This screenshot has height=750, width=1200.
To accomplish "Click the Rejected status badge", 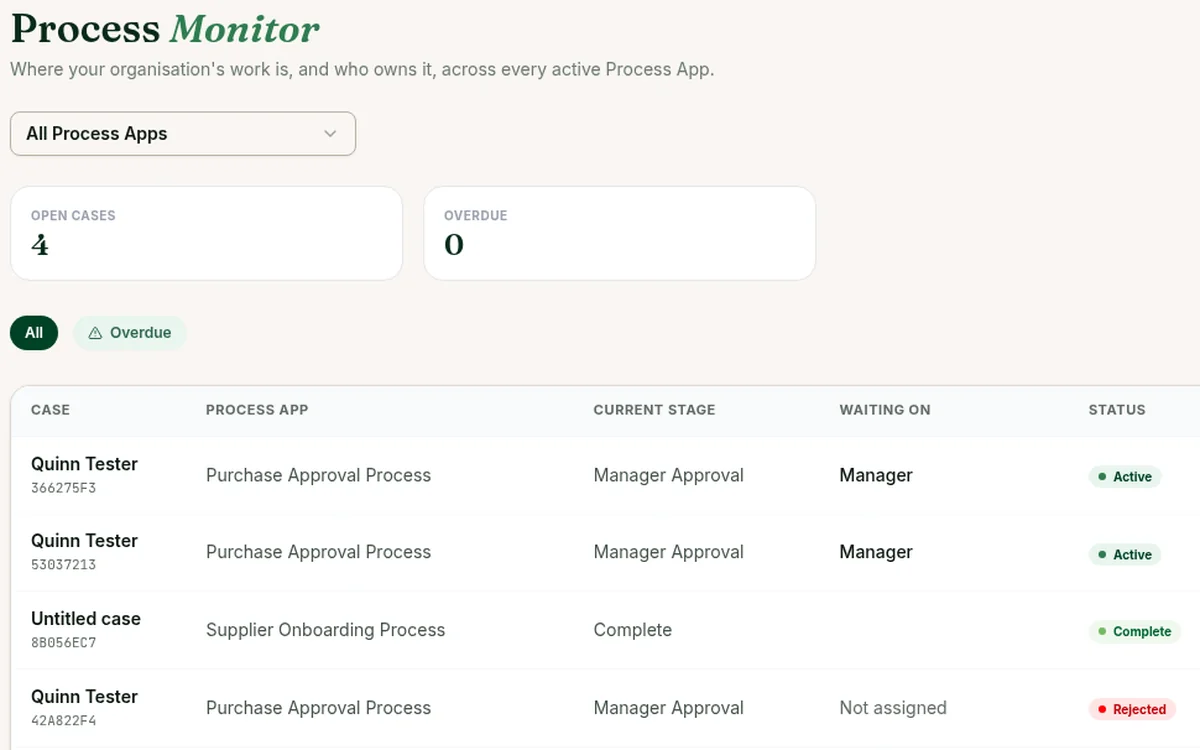I will 1132,709.
